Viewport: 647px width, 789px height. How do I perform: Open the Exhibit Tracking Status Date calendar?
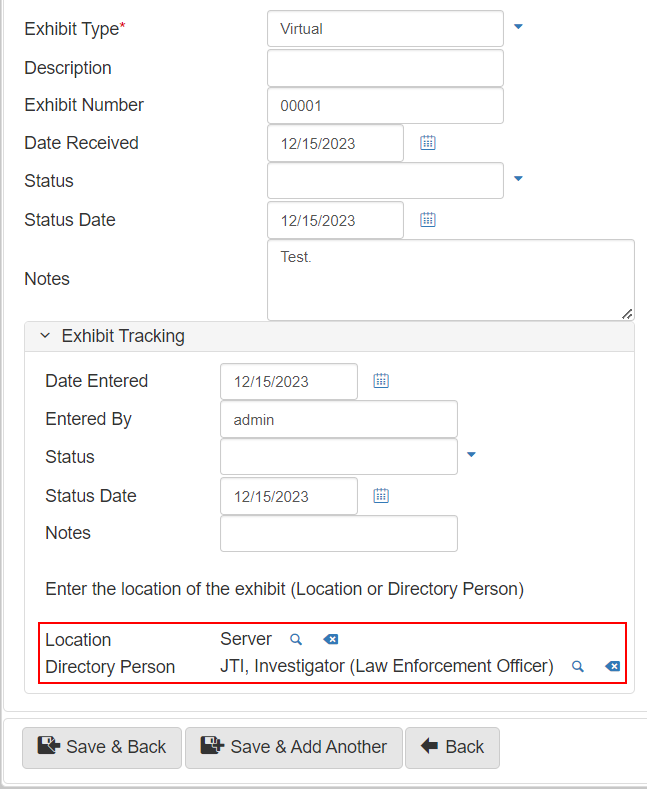(x=381, y=496)
